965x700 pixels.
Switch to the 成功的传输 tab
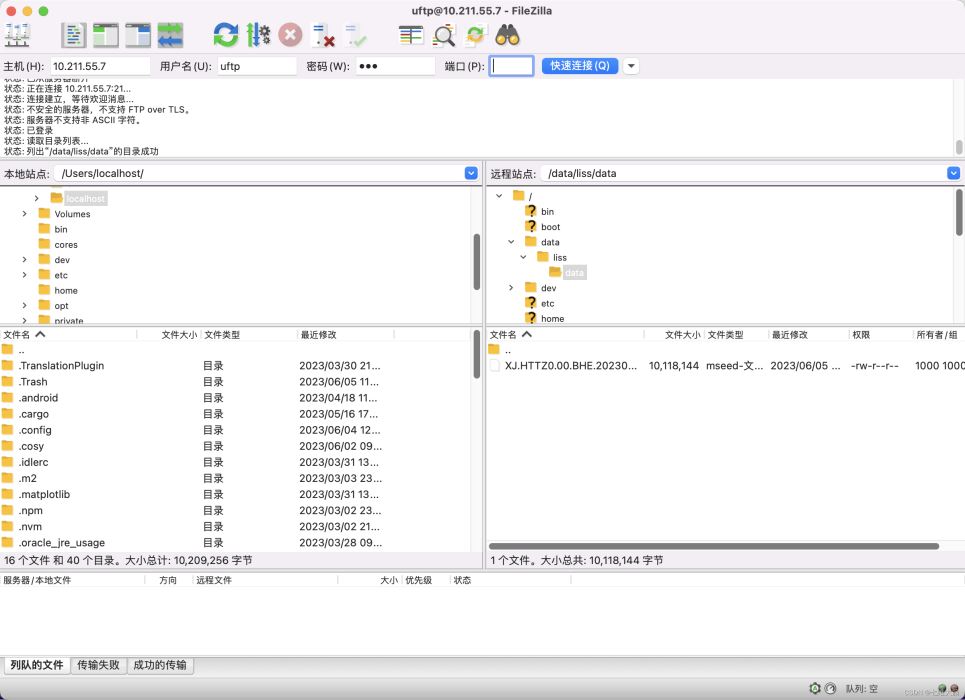[x=160, y=665]
